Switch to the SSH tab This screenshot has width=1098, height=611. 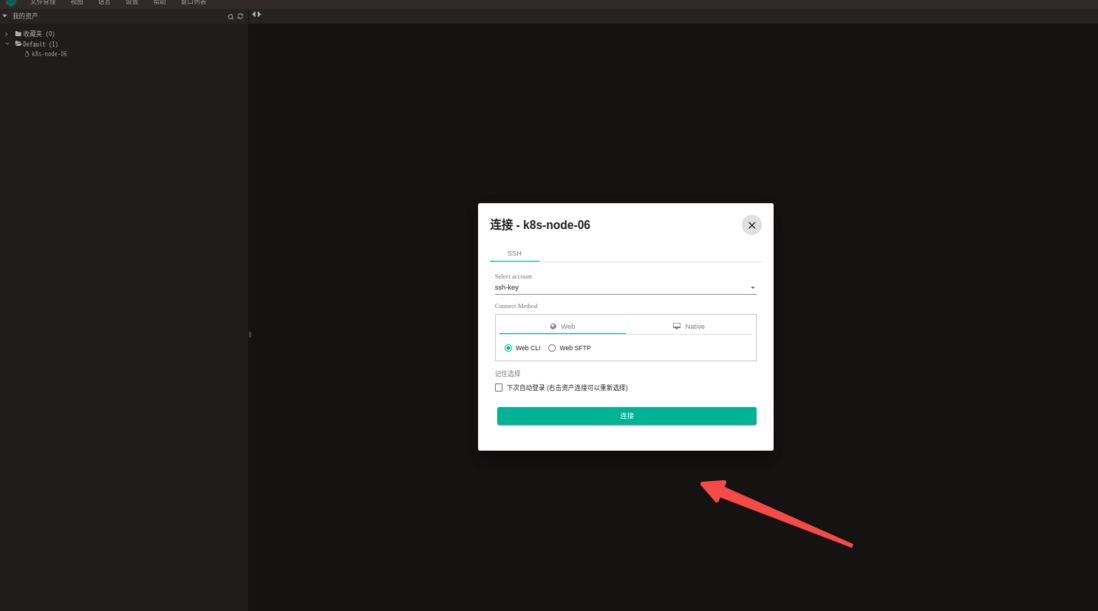click(514, 253)
